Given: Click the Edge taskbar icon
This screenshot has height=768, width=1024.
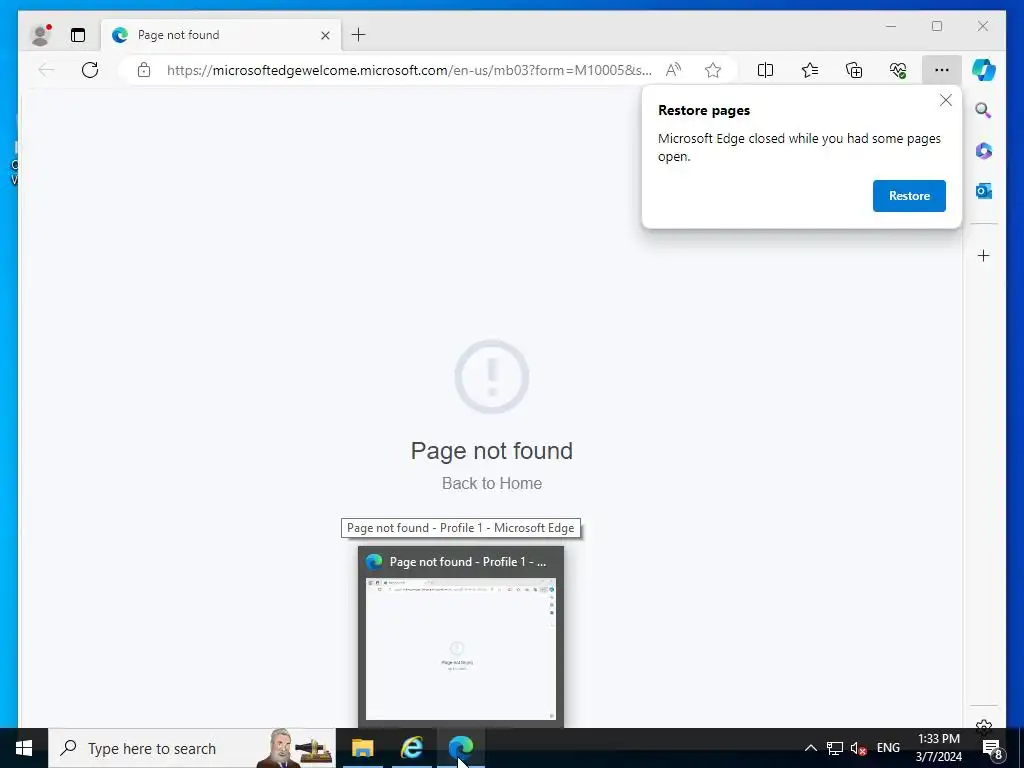Looking at the screenshot, I should click(x=461, y=748).
